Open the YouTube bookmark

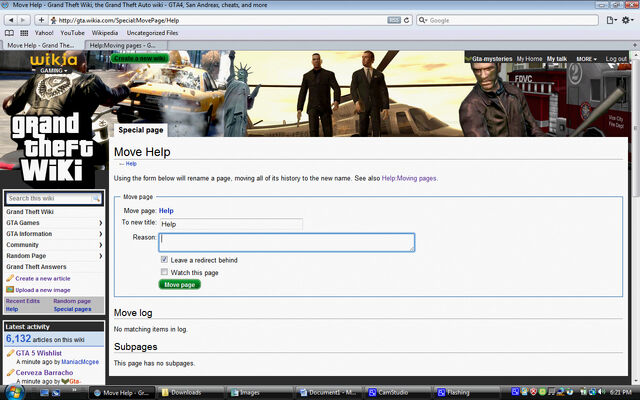point(72,33)
